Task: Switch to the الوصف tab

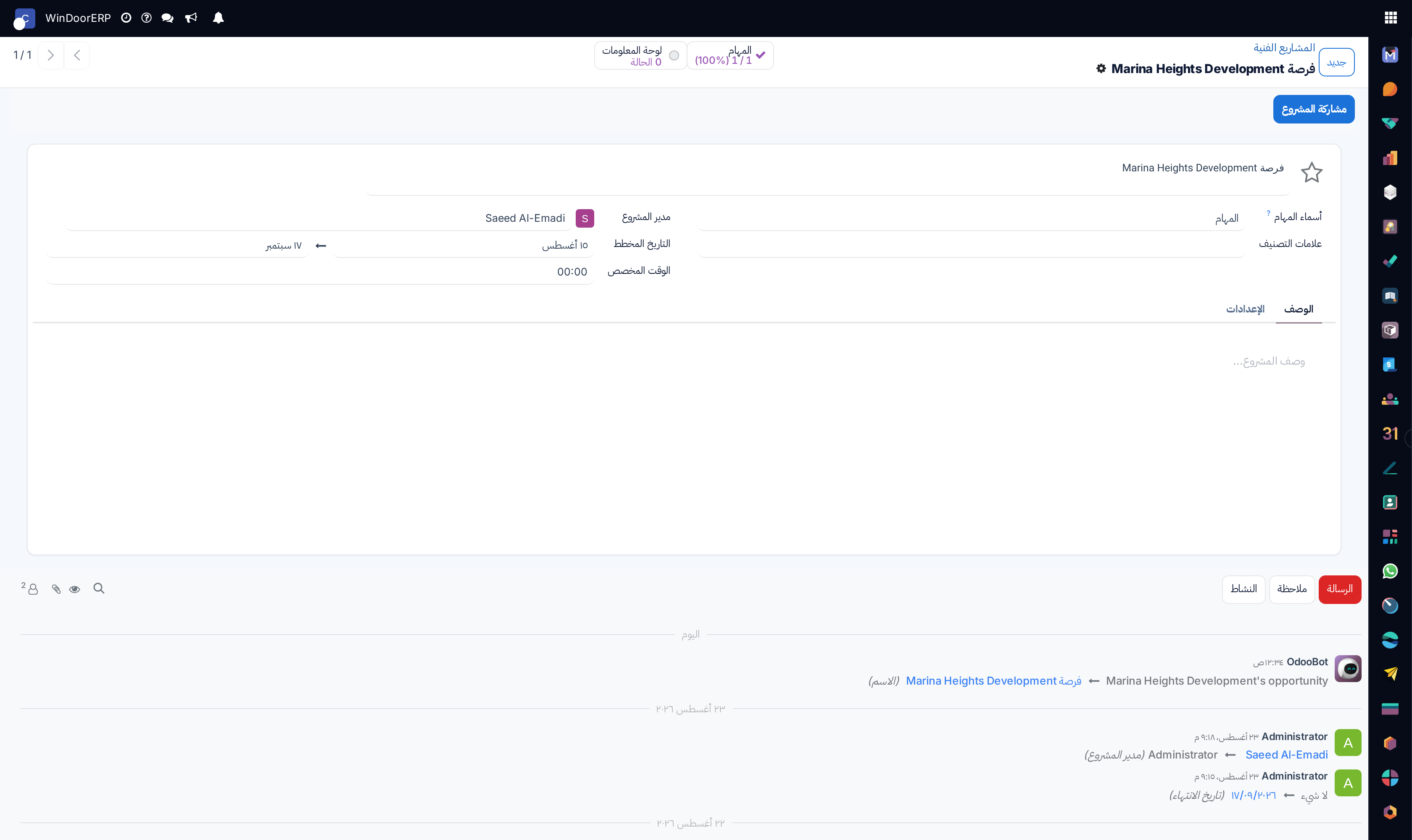Action: [x=1298, y=309]
